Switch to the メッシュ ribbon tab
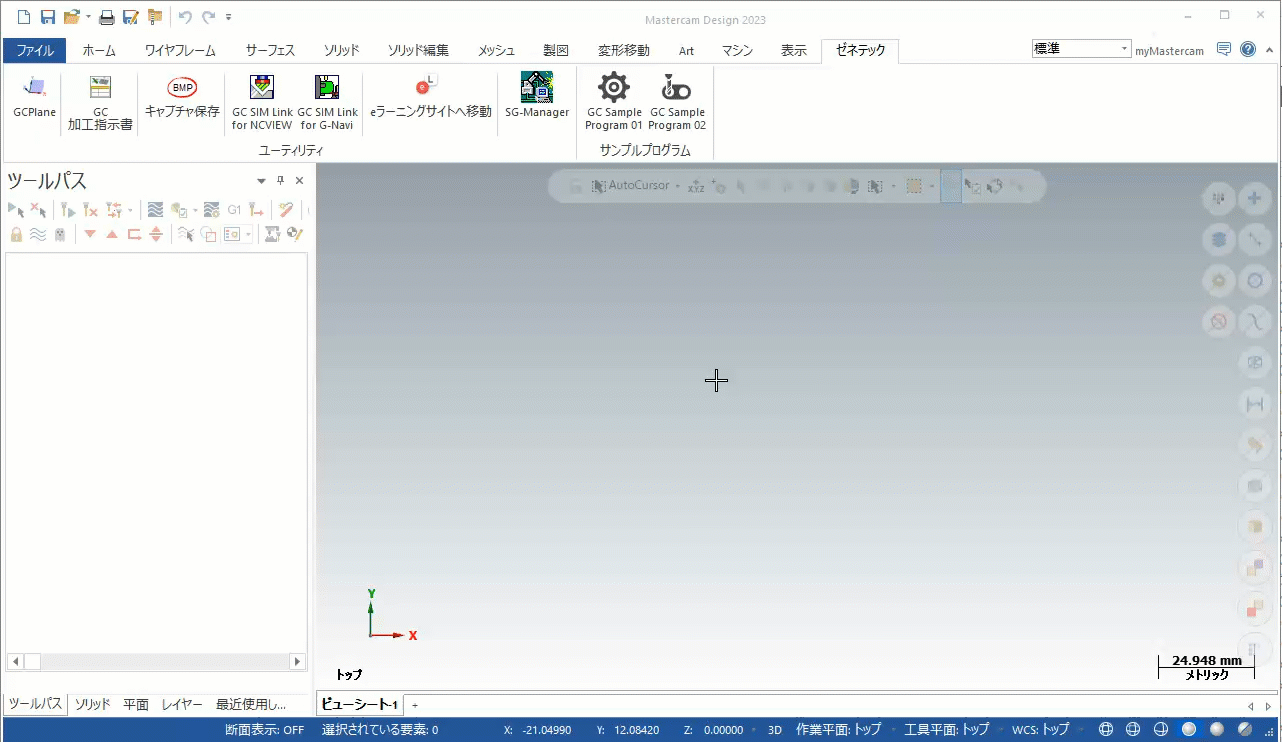The image size is (1282, 742). tap(496, 50)
